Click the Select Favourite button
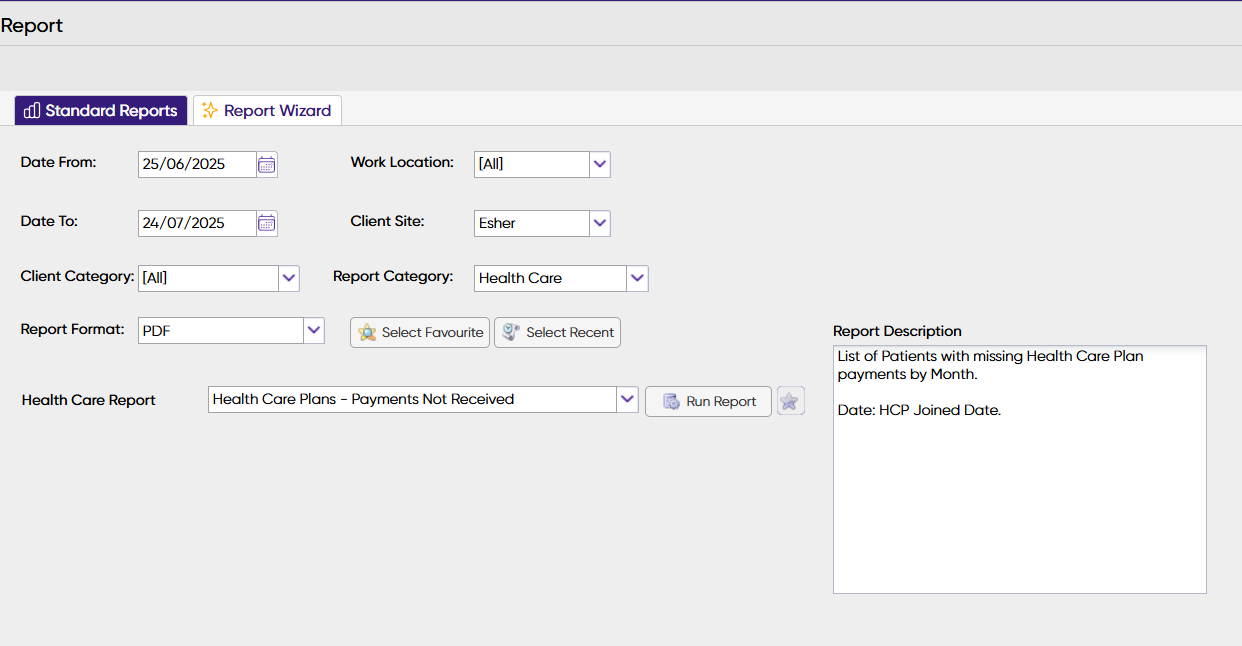 click(420, 332)
